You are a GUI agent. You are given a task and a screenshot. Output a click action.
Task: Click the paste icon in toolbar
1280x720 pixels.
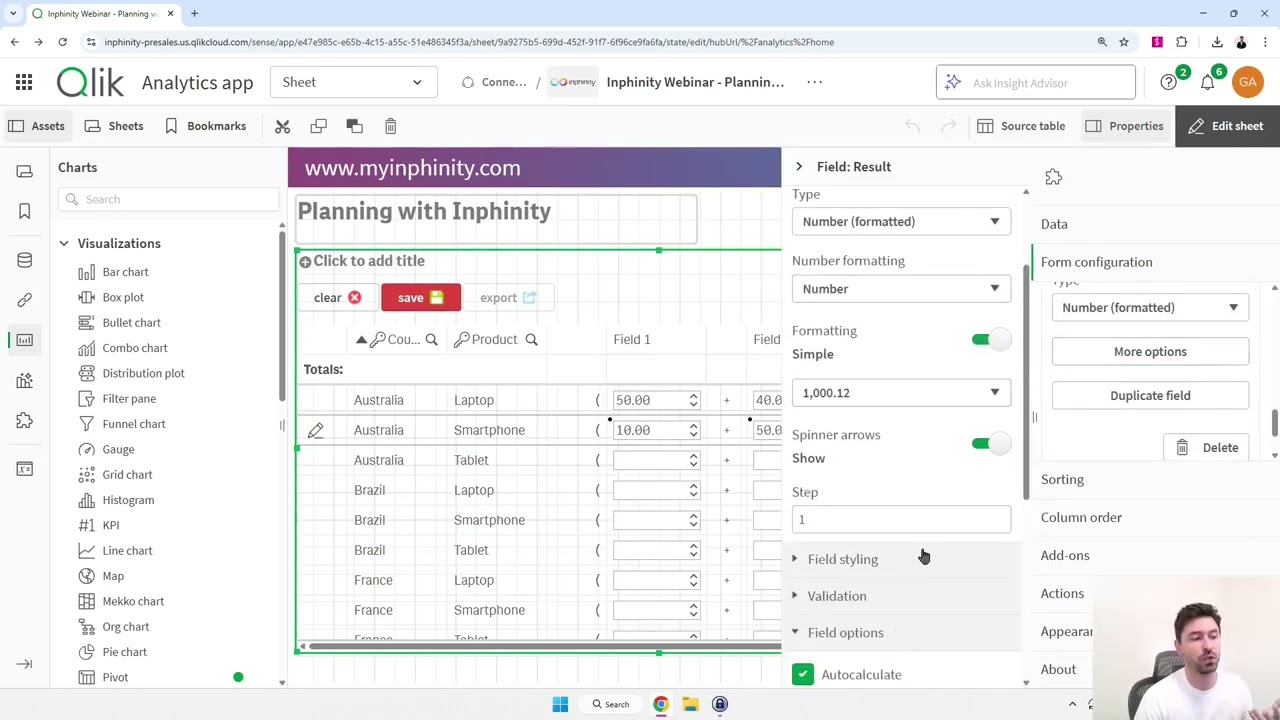pos(354,126)
